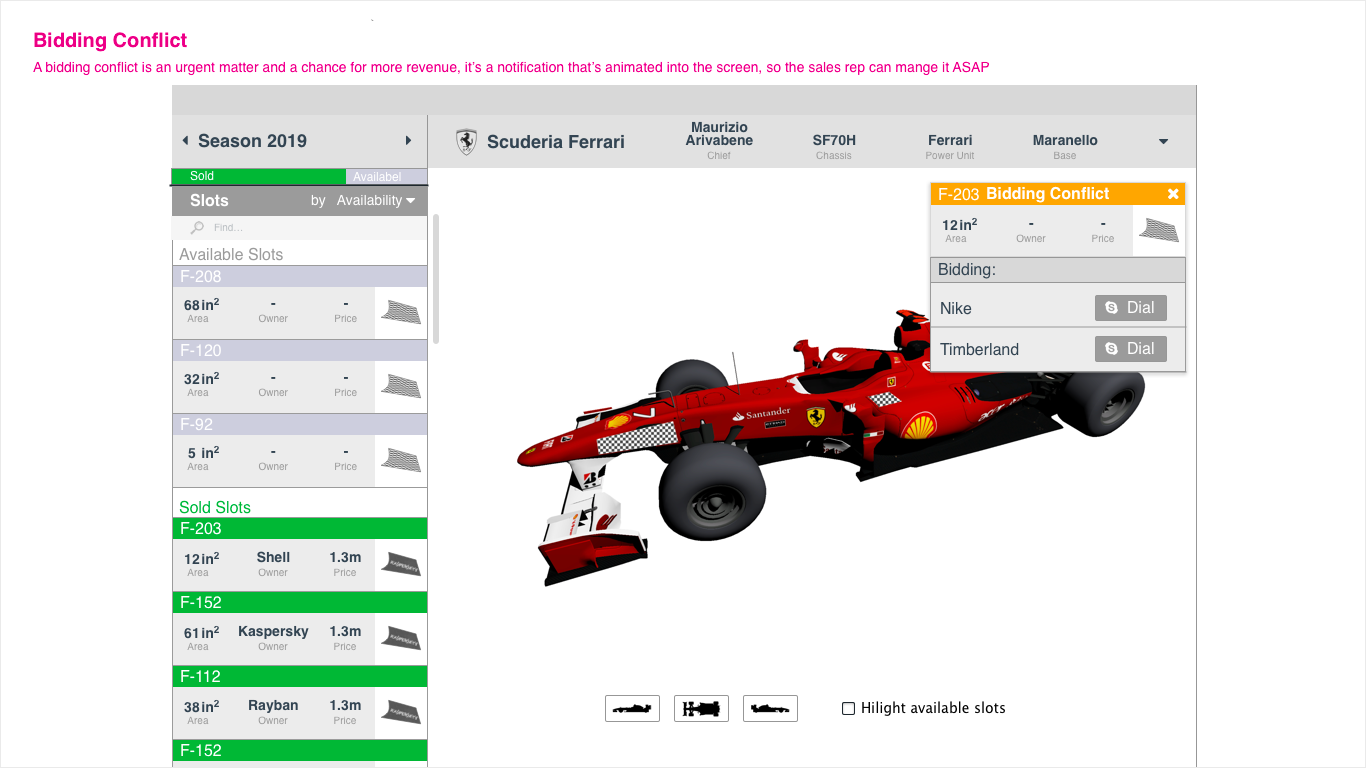Screen dimensions: 1366x768
Task: Open available slot F-120 header
Action: pyautogui.click(x=300, y=350)
